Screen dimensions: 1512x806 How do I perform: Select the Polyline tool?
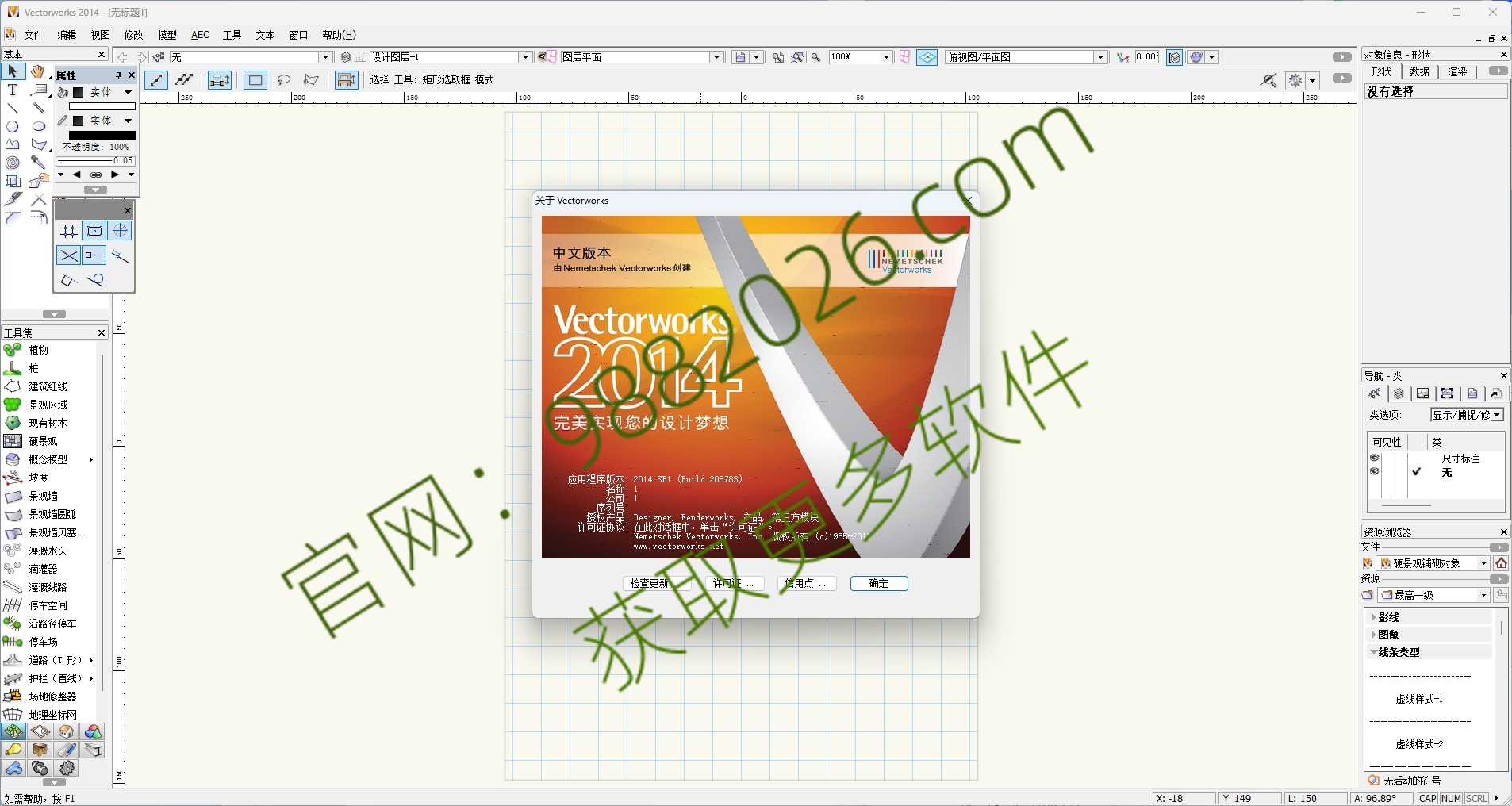[x=13, y=144]
